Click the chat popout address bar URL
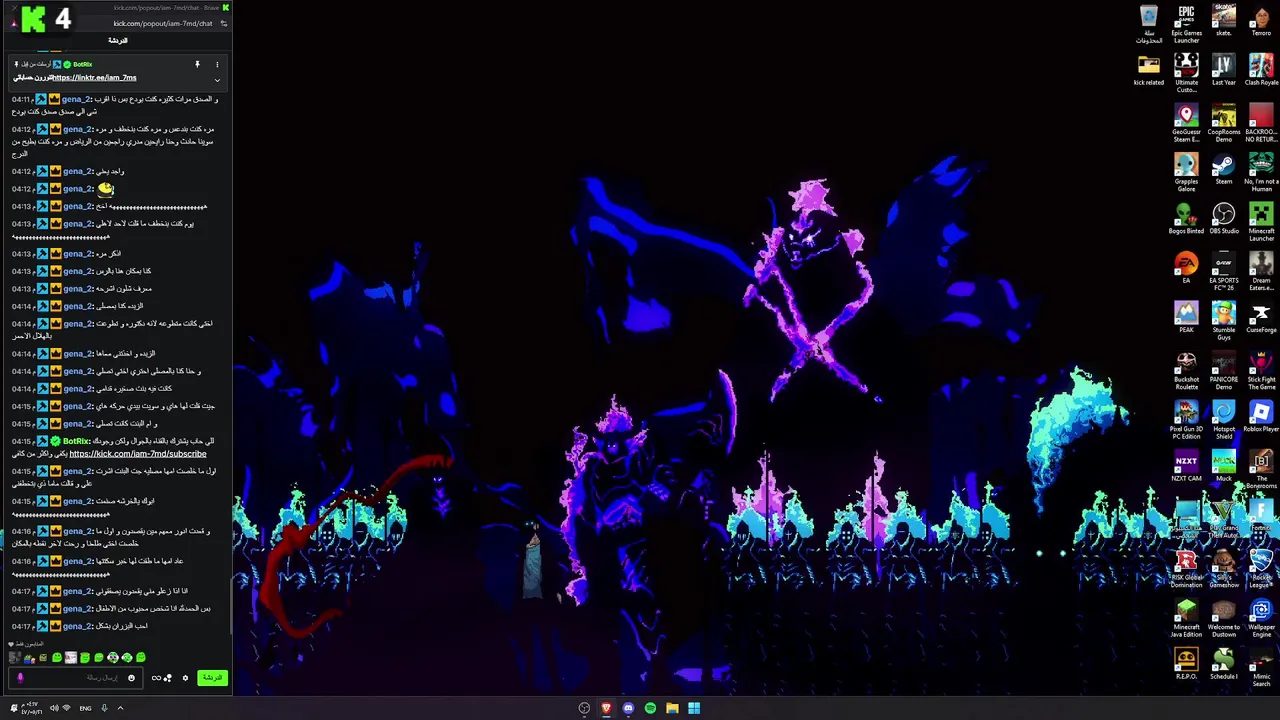The width and height of the screenshot is (1280, 720). (163, 23)
